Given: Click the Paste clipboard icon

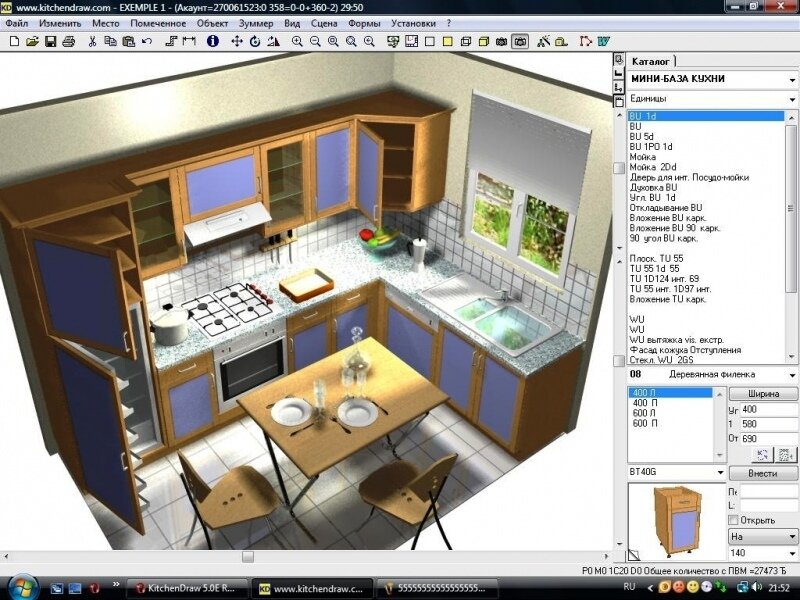Looking at the screenshot, I should tap(129, 42).
